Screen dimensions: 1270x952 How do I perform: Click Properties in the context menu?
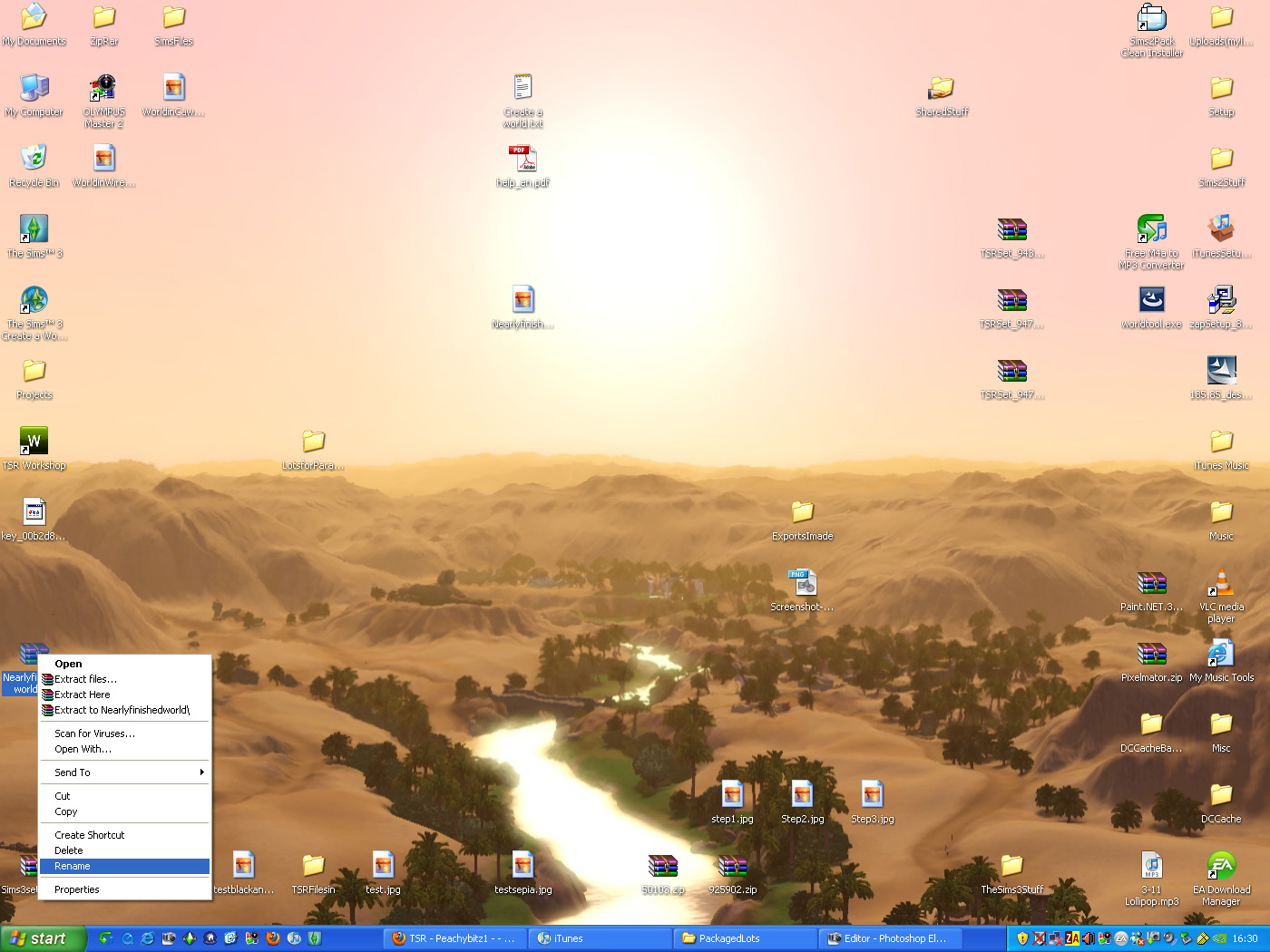[x=77, y=890]
